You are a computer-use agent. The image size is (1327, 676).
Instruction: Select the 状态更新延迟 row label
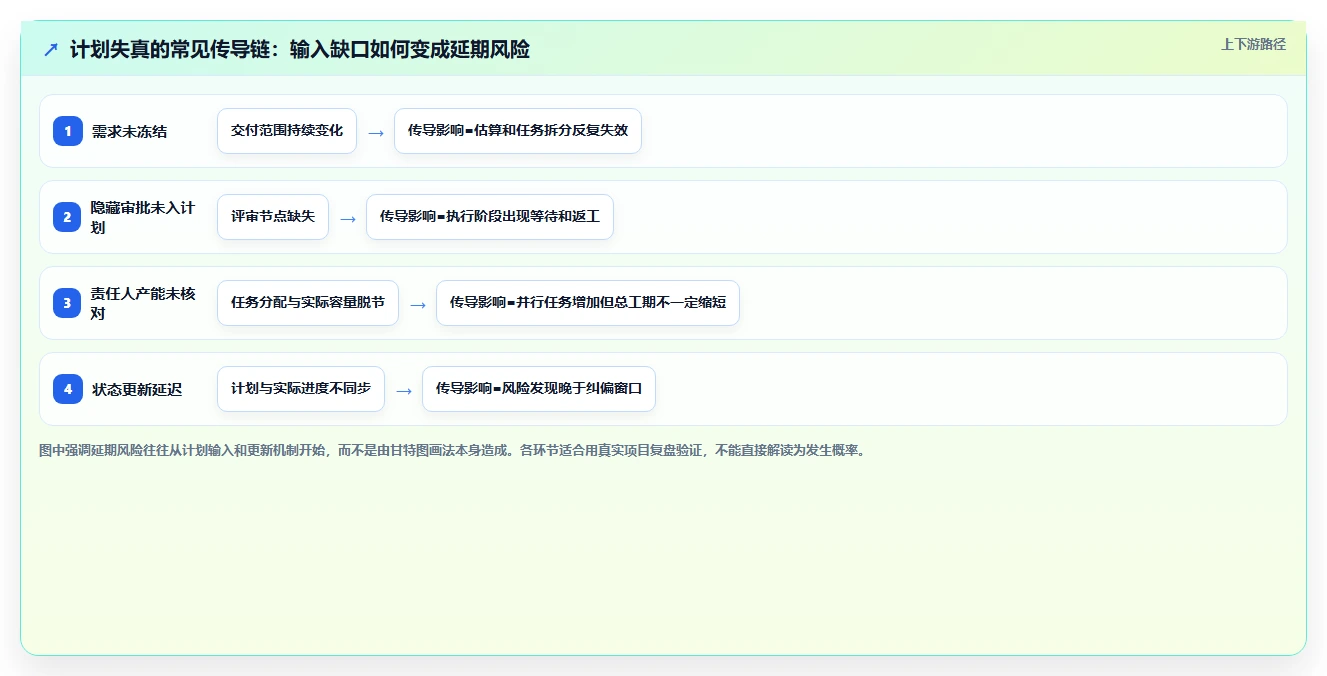137,389
